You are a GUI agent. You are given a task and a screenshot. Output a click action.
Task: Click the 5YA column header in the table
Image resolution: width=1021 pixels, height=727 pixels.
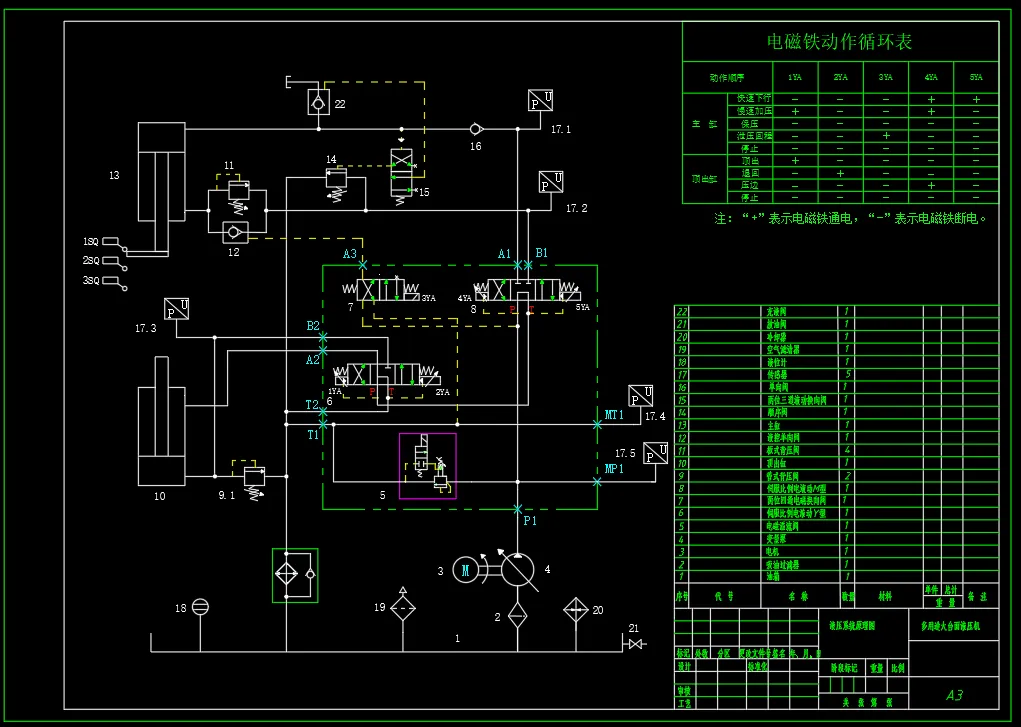(x=976, y=78)
